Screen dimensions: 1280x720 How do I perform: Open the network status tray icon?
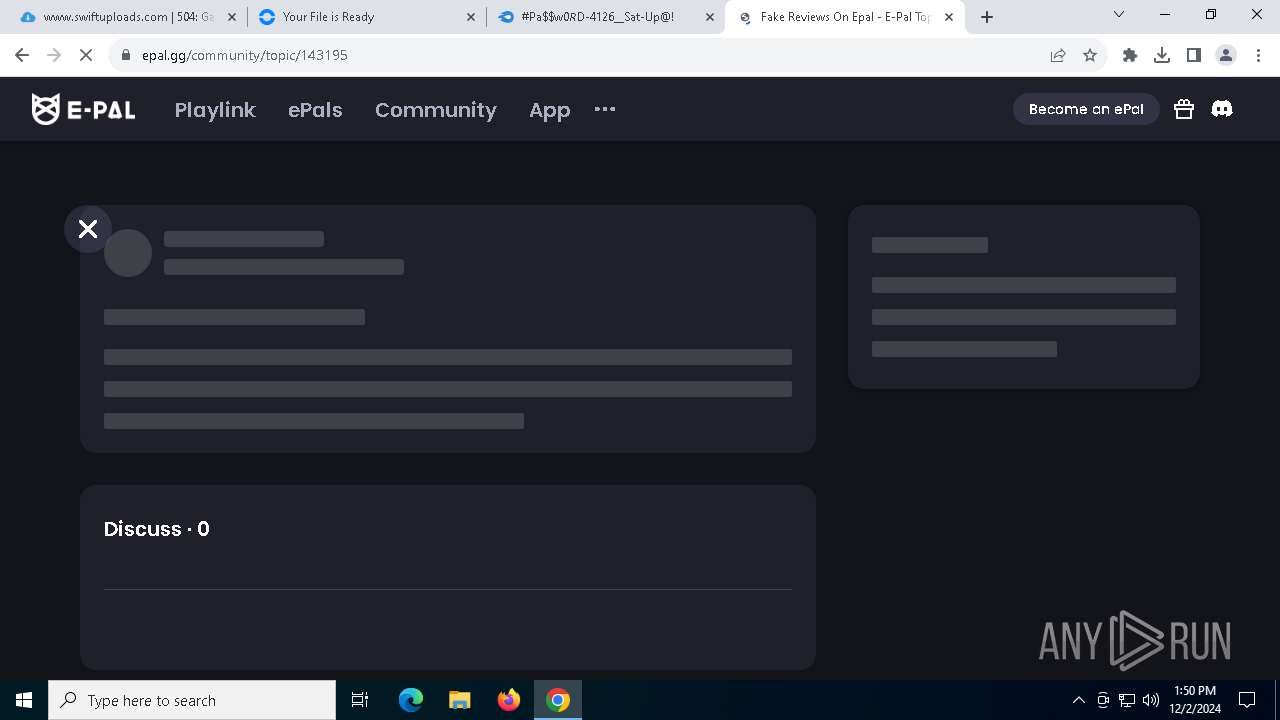[1127, 700]
